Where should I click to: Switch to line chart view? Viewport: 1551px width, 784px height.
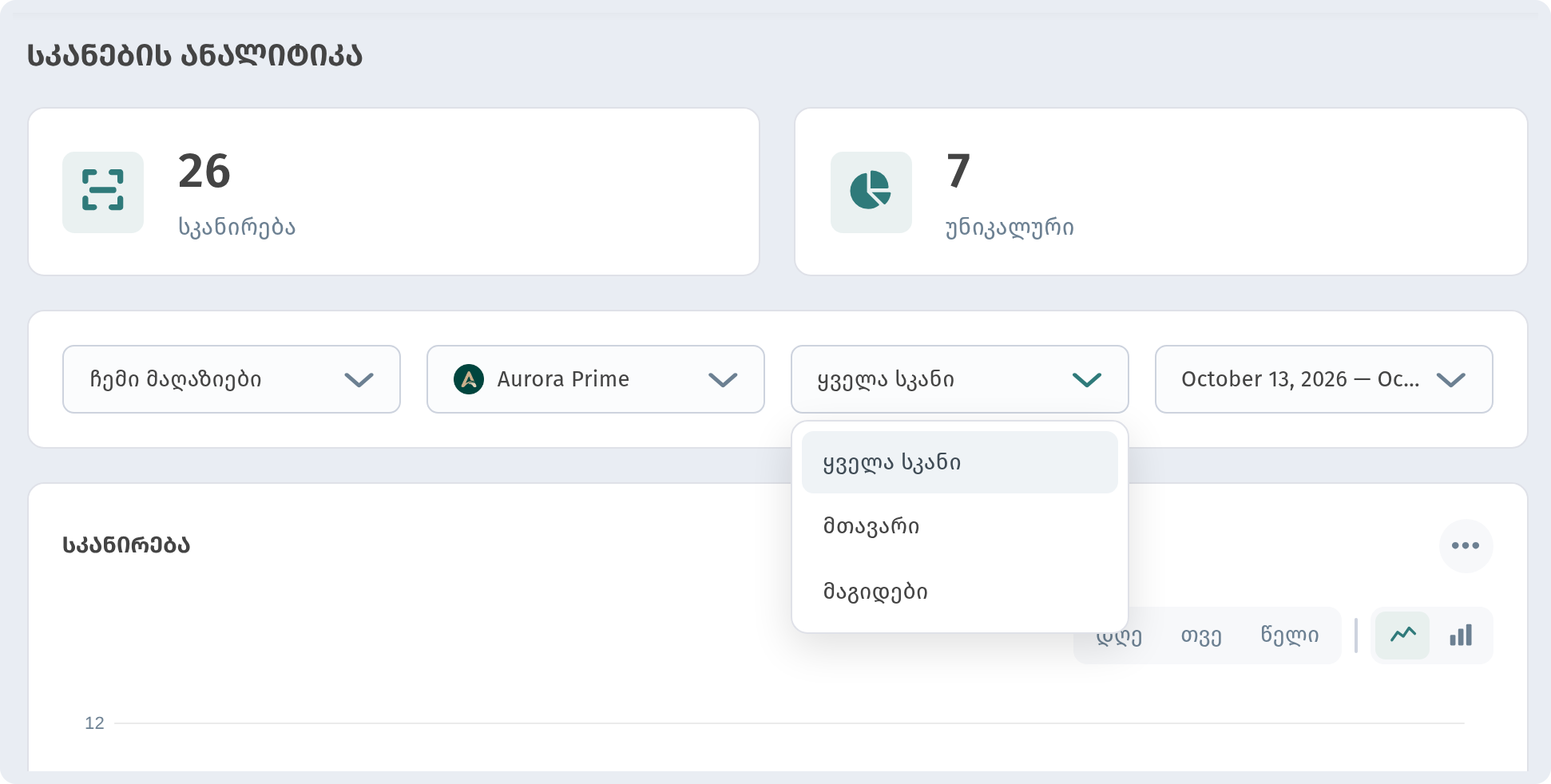(1402, 636)
